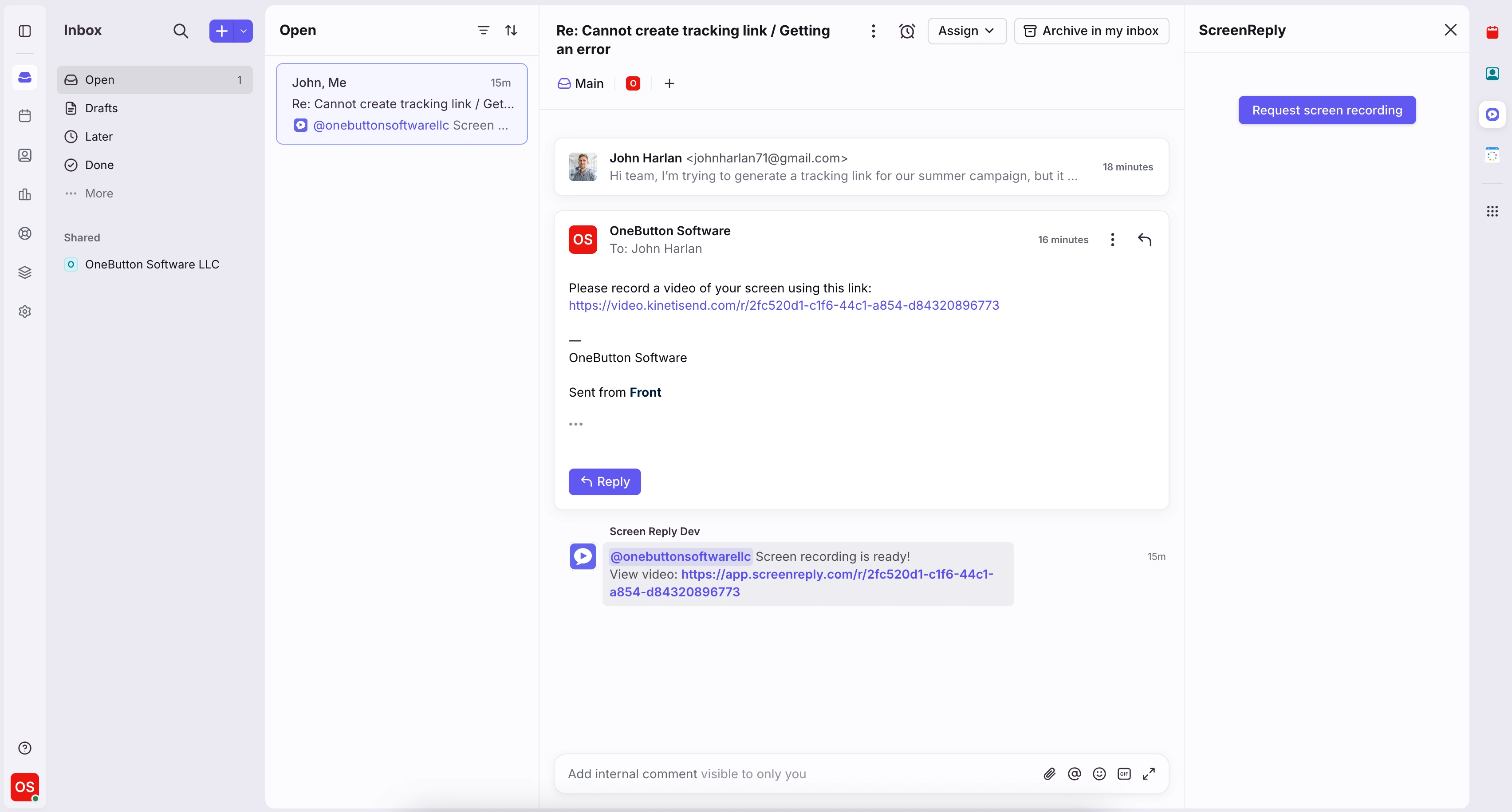This screenshot has height=812, width=1512.
Task: Attach a file to the internal comment
Action: [1050, 774]
